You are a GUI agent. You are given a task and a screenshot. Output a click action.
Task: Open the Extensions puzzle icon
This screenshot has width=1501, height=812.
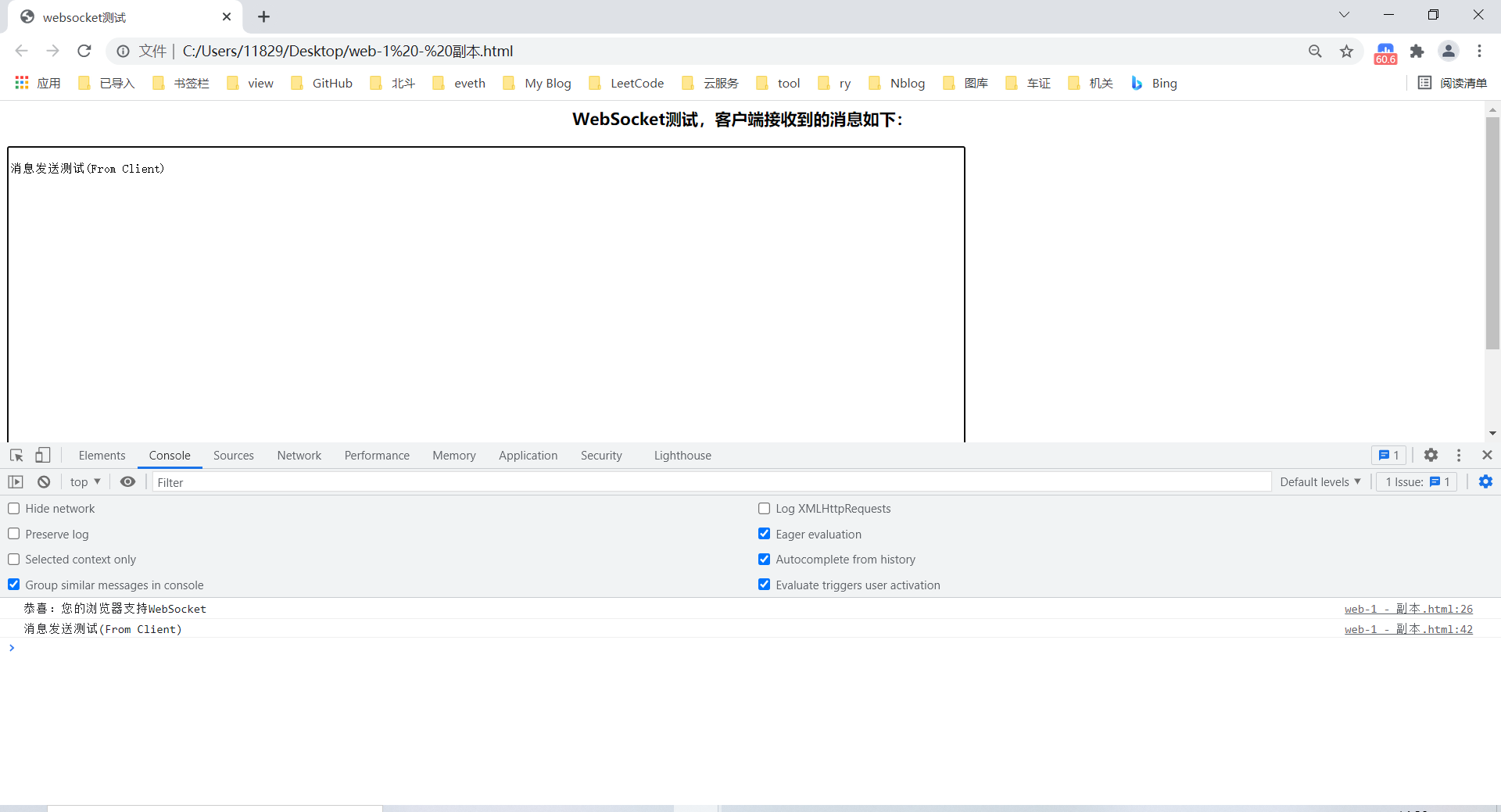[x=1417, y=52]
